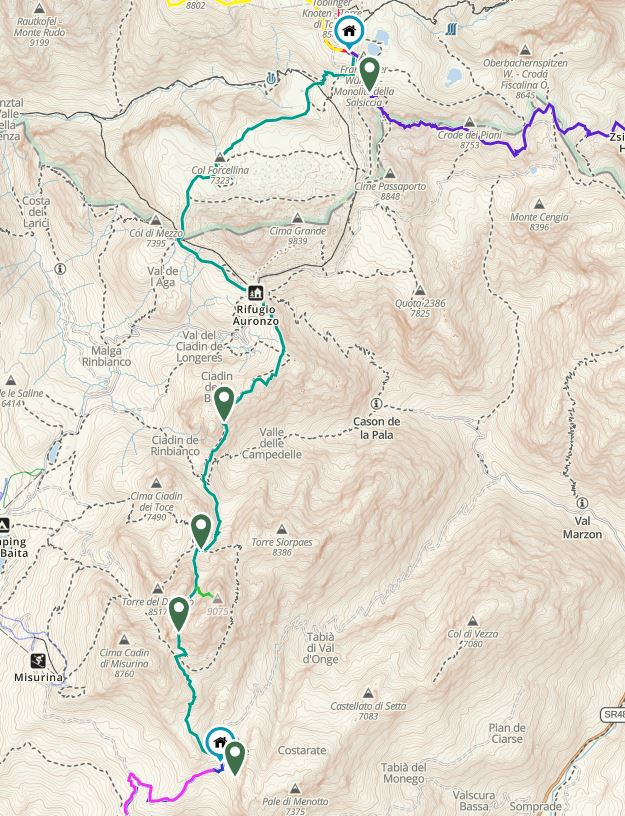This screenshot has height=816, width=625.
Task: Click the blue house marker near Toblinger Knoten
Action: 349,31
